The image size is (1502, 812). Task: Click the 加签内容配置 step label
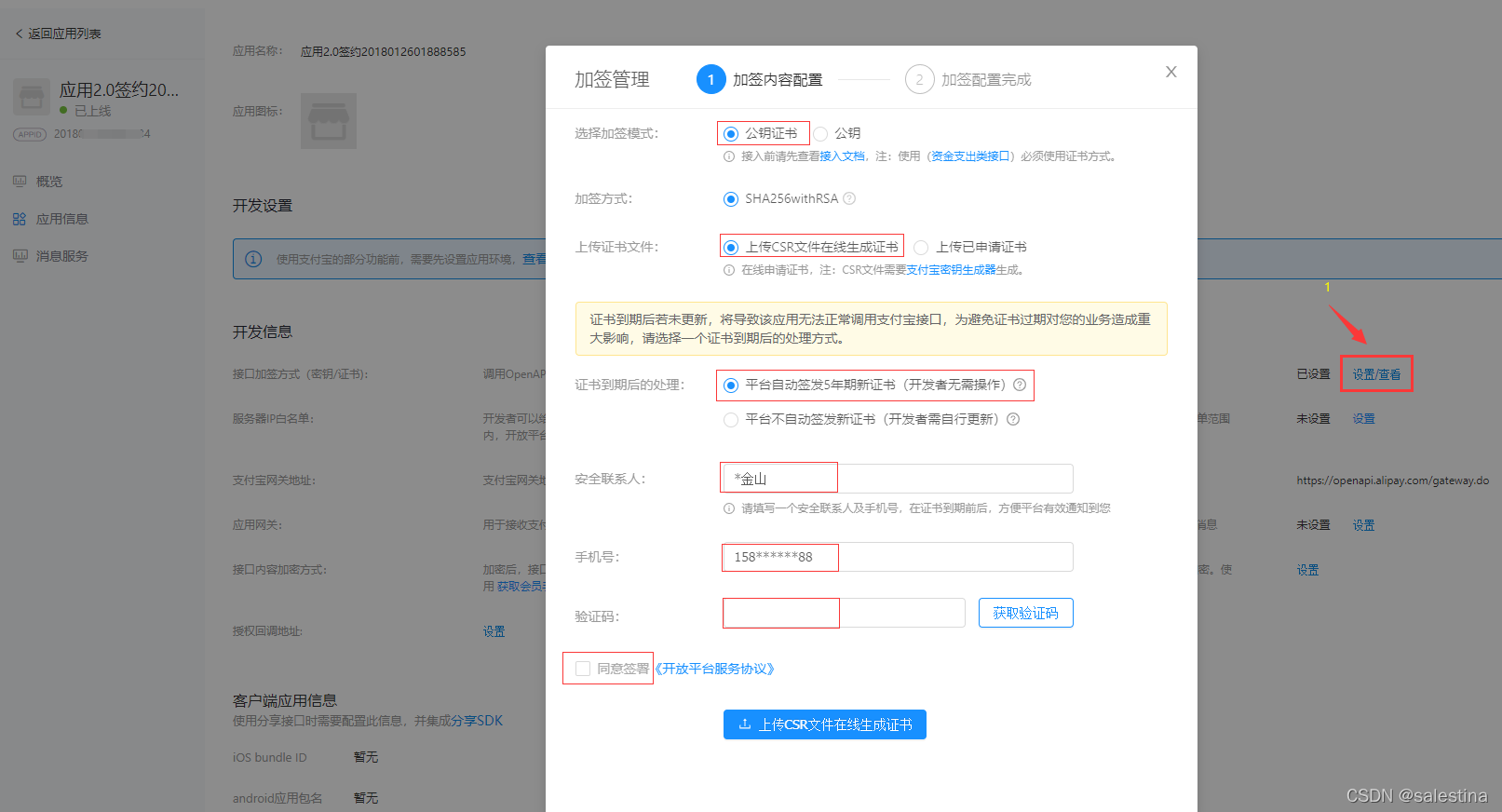point(778,80)
